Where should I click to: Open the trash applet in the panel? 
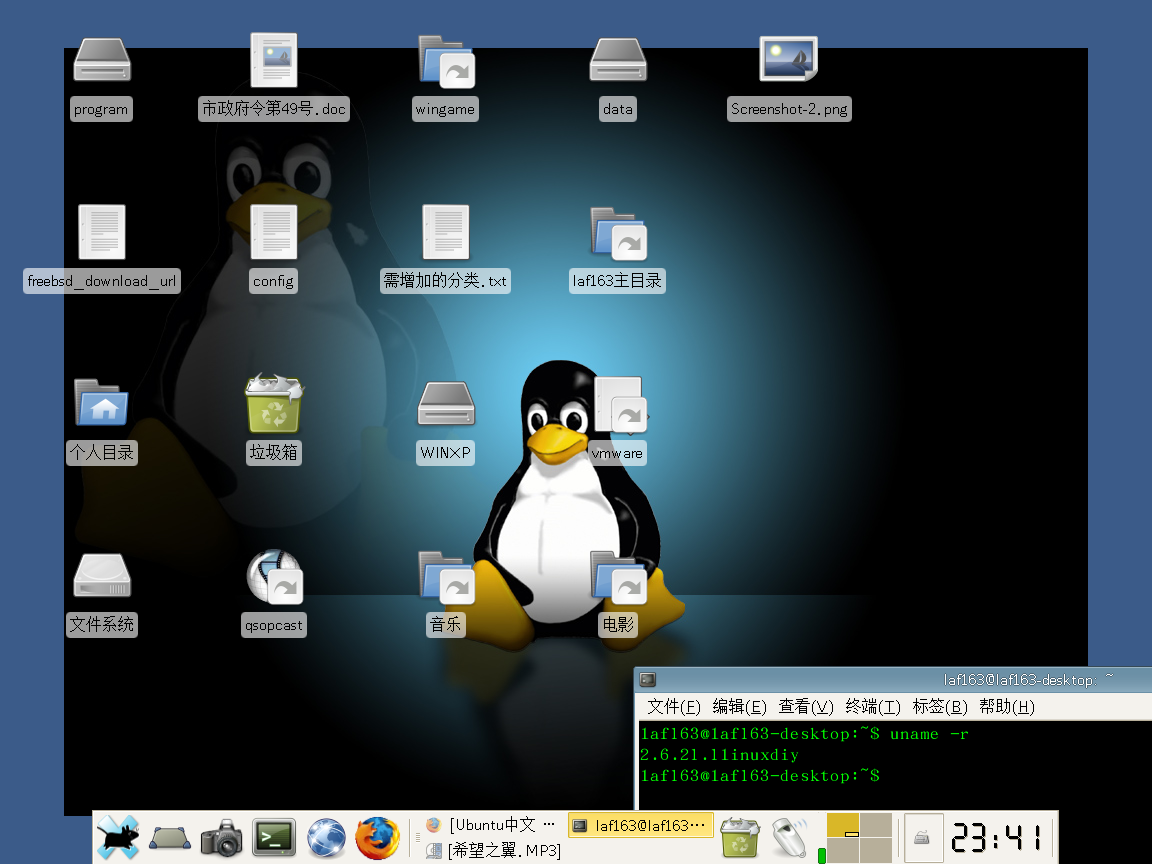739,838
